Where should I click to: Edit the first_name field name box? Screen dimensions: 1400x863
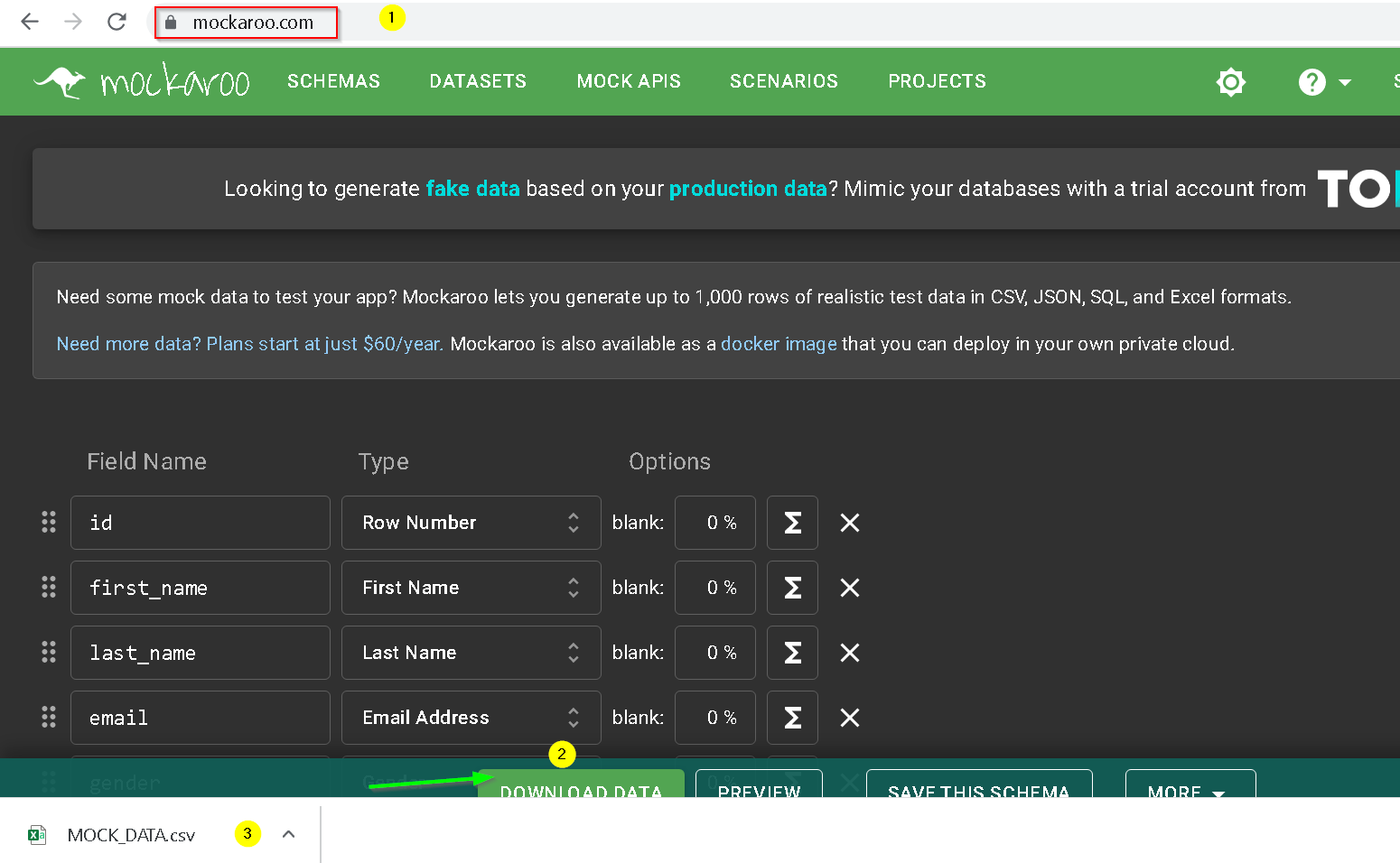201,588
